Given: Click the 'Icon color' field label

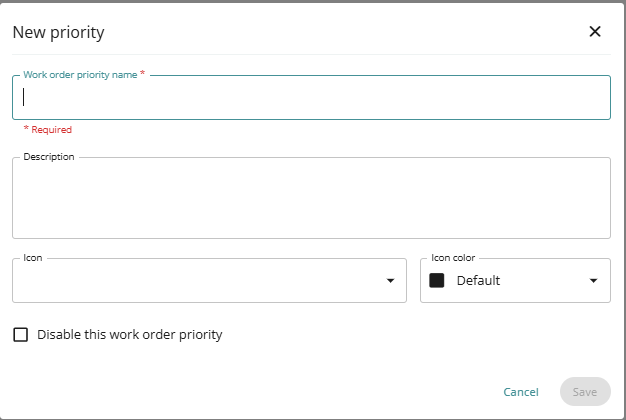Looking at the screenshot, I should (x=453, y=258).
